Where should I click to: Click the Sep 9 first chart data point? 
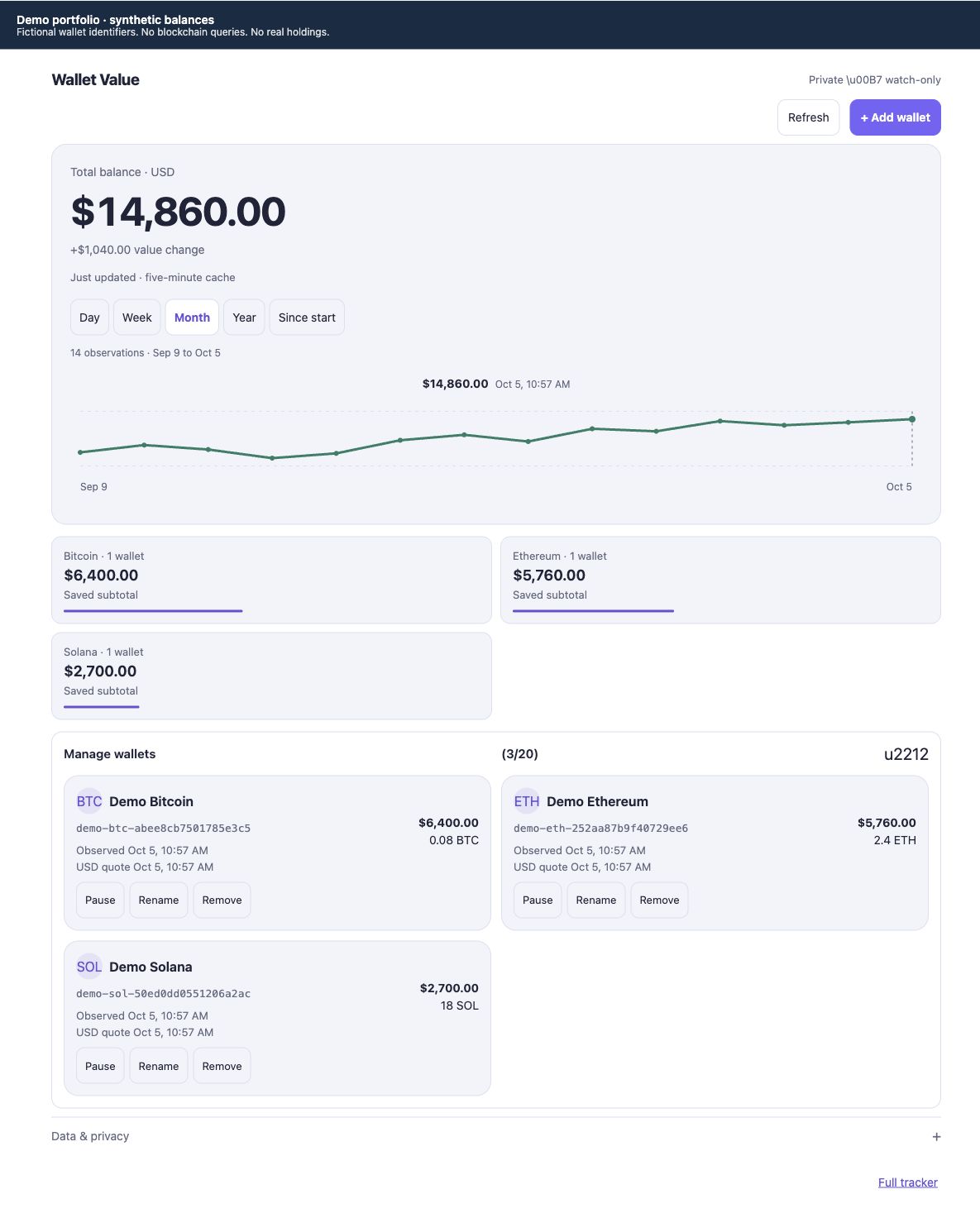80,452
